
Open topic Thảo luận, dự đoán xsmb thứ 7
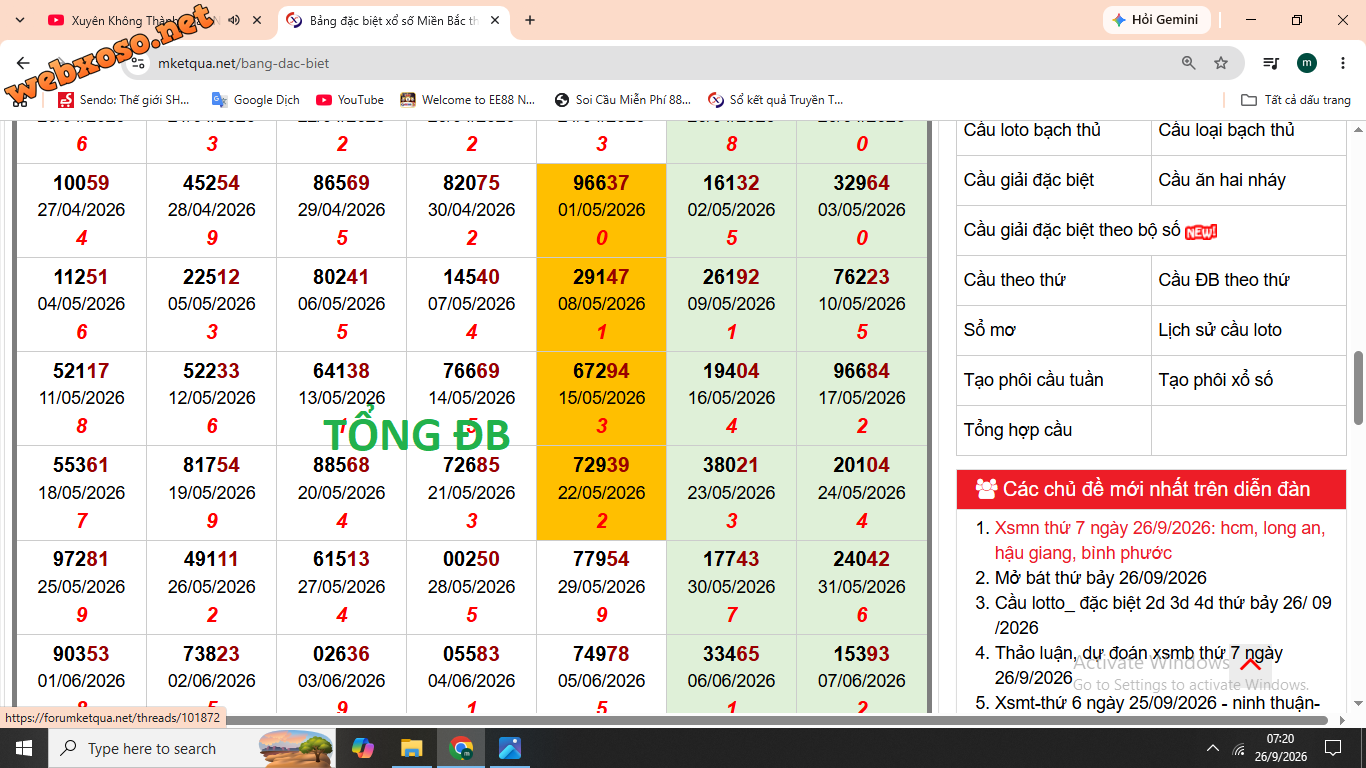pyautogui.click(x=1139, y=665)
